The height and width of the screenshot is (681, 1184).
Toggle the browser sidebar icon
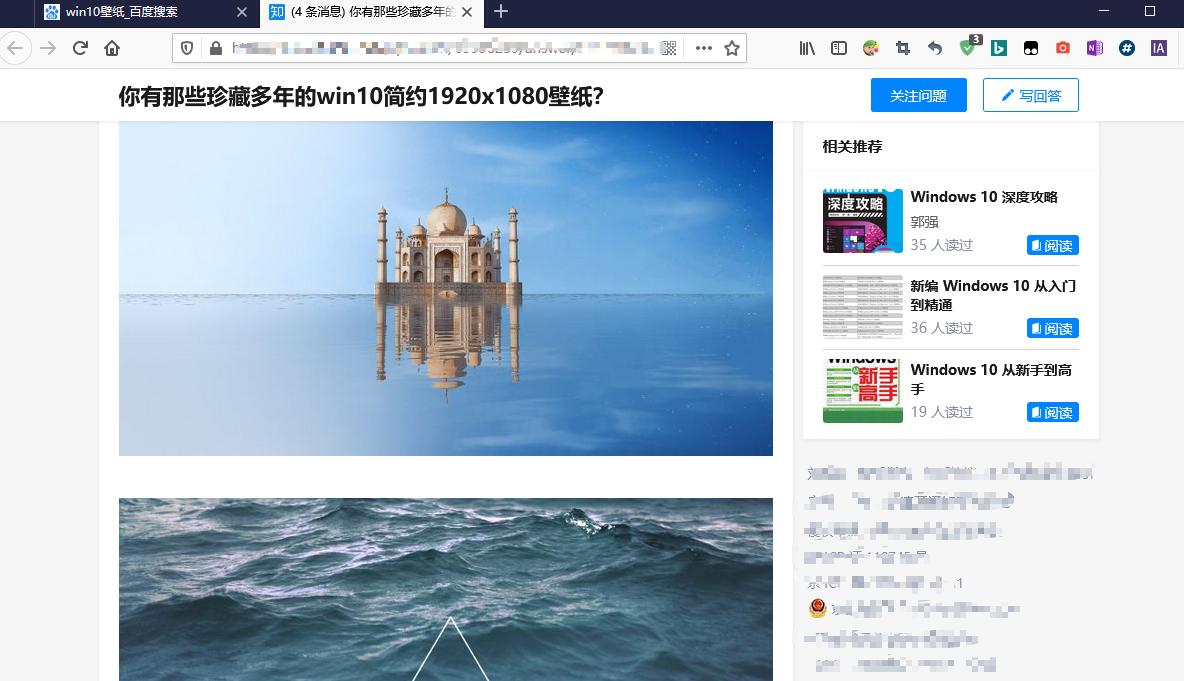click(x=838, y=47)
